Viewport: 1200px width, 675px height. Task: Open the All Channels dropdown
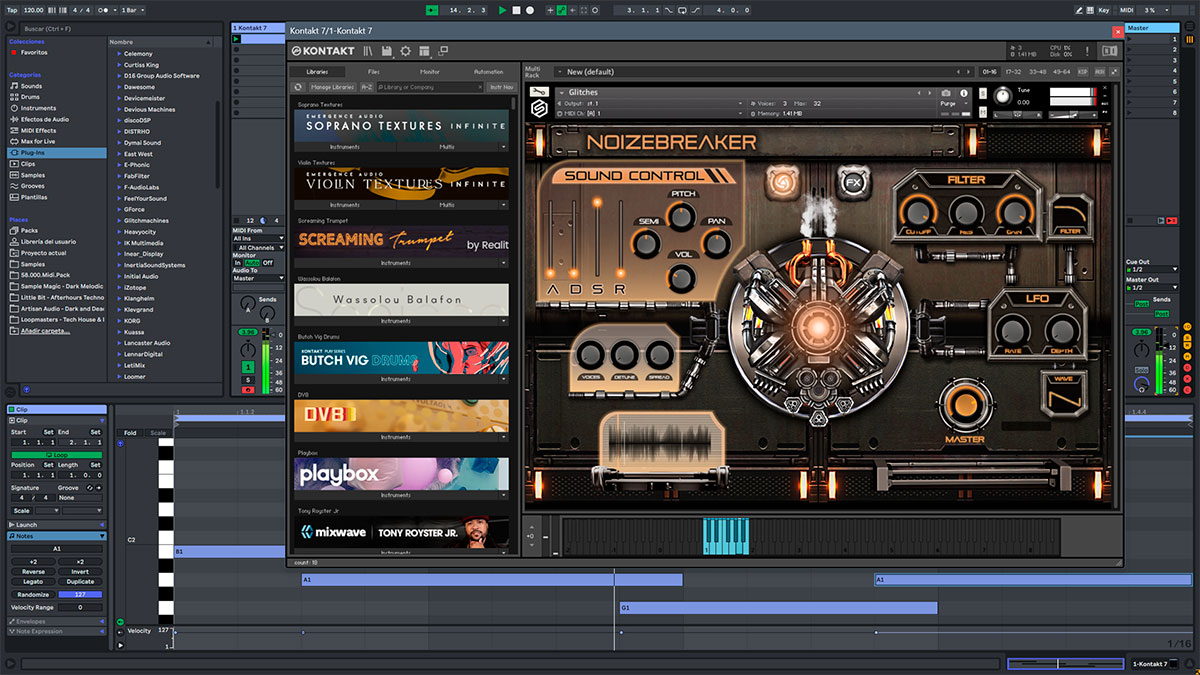[257, 247]
